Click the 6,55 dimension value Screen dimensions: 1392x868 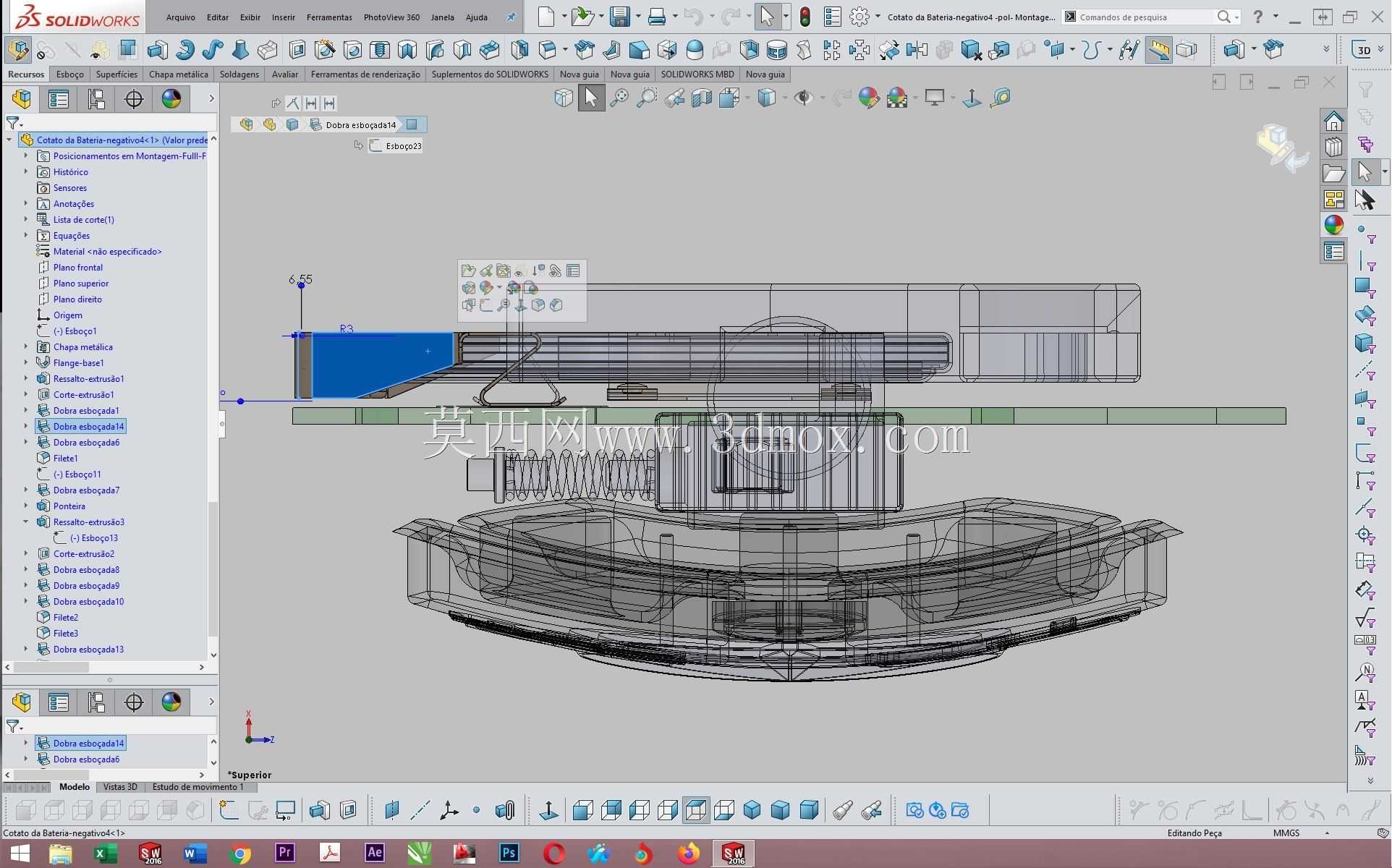tap(300, 278)
